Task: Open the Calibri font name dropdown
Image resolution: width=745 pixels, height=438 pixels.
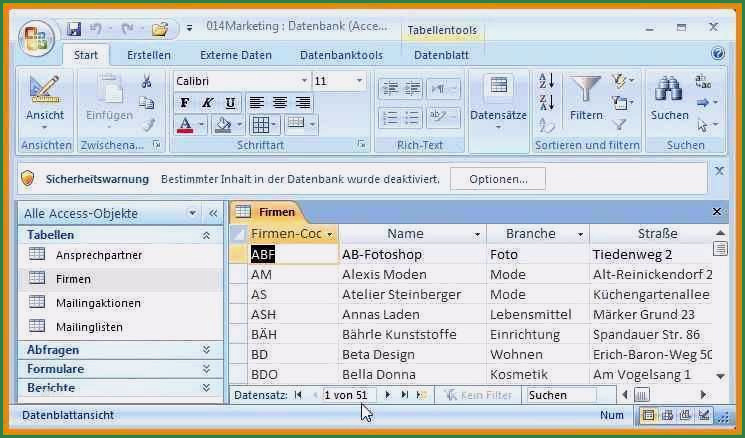Action: tap(304, 81)
